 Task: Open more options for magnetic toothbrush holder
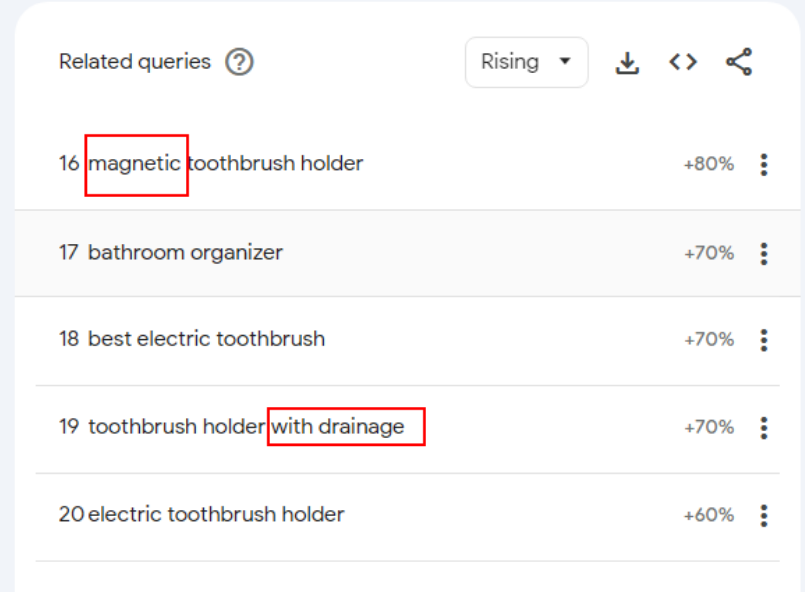[764, 164]
